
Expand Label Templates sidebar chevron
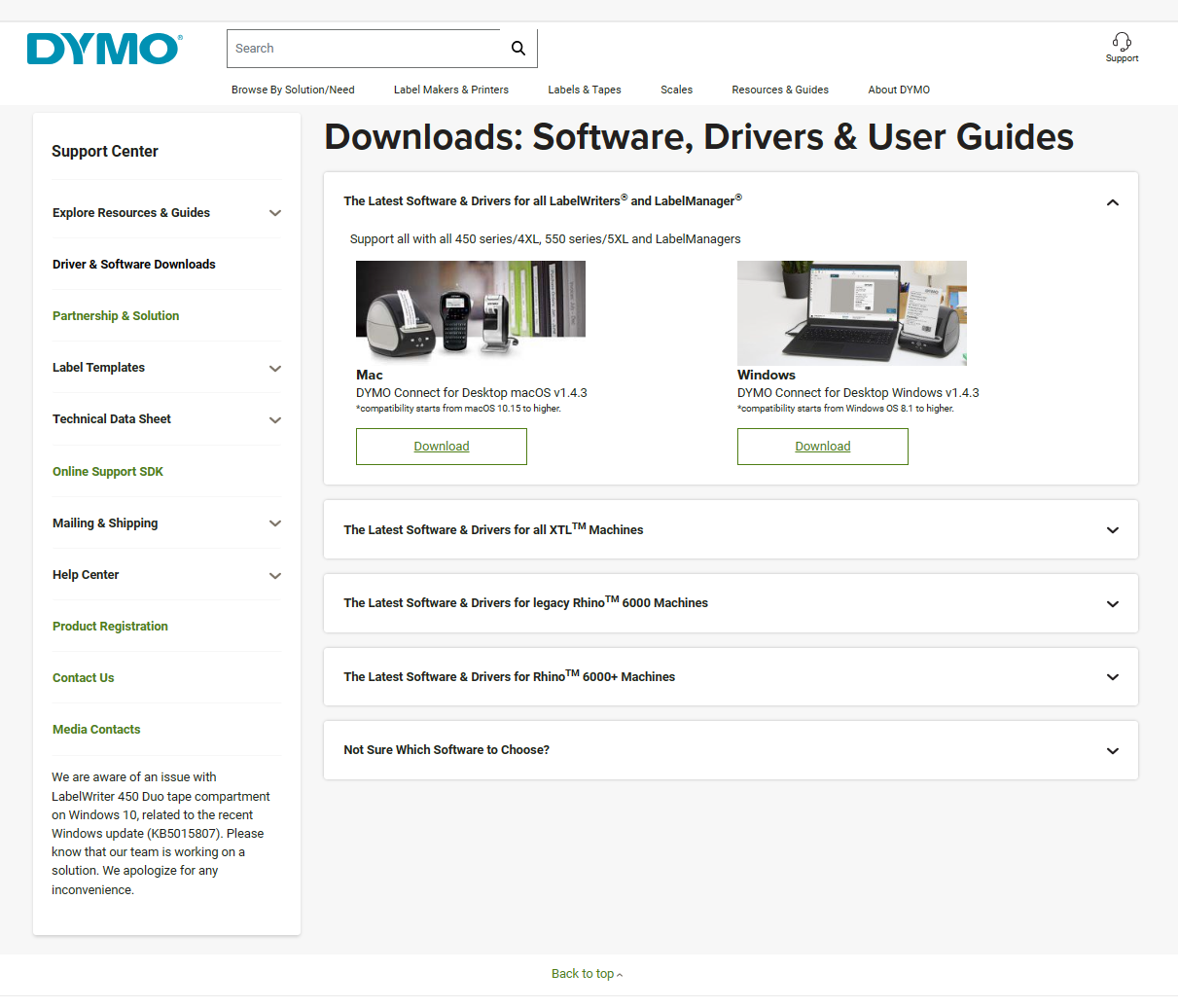pos(275,369)
